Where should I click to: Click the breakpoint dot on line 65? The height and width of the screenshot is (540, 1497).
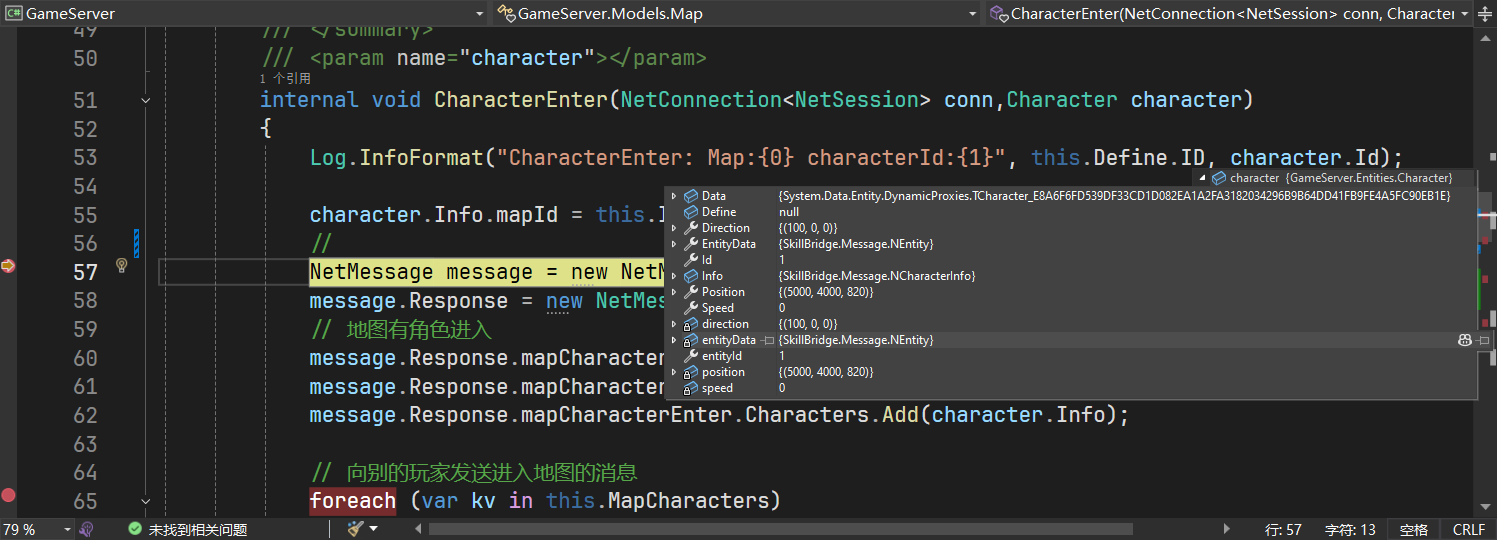click(x=9, y=495)
